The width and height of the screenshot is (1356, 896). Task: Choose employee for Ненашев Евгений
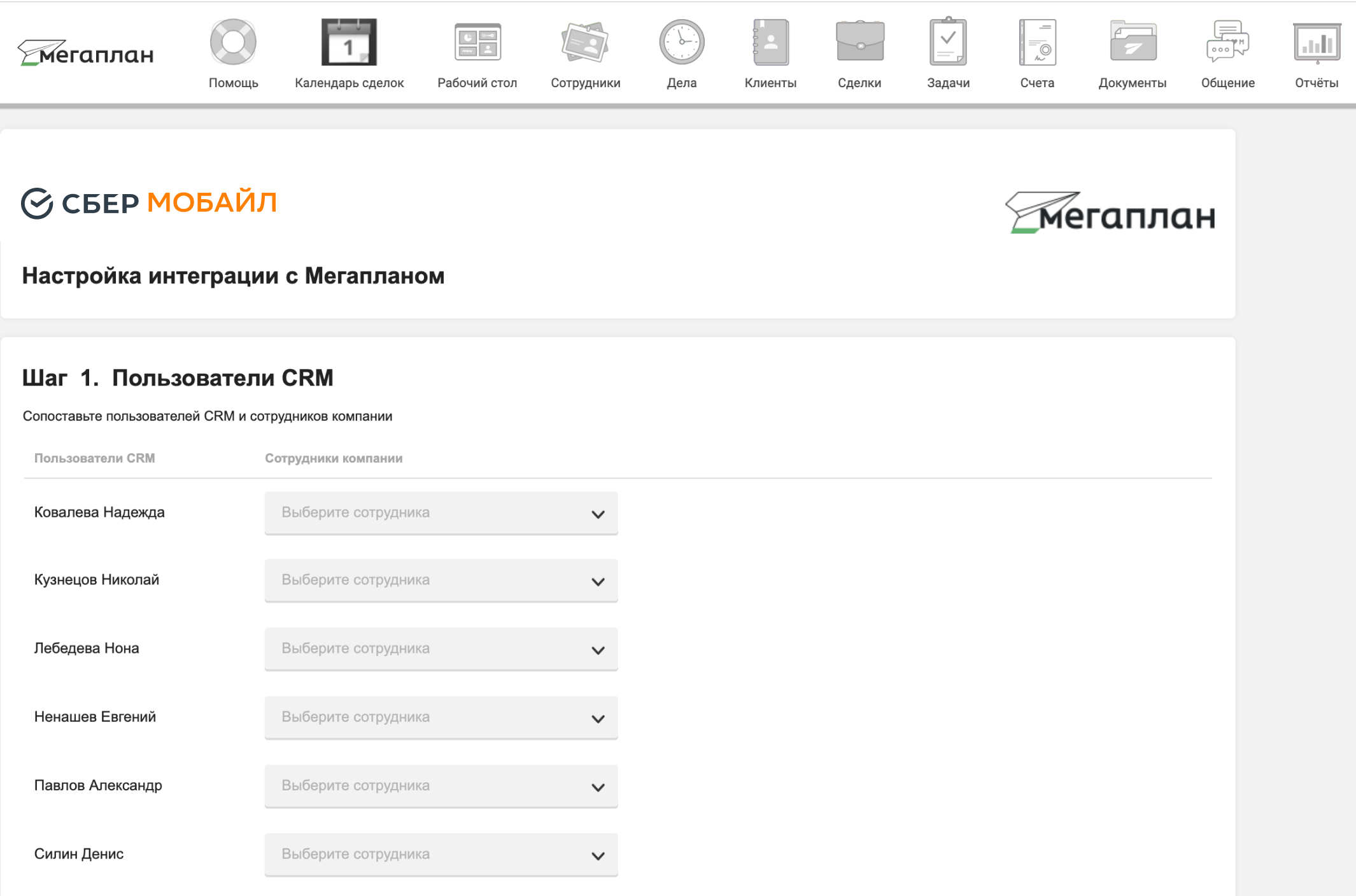(x=441, y=717)
